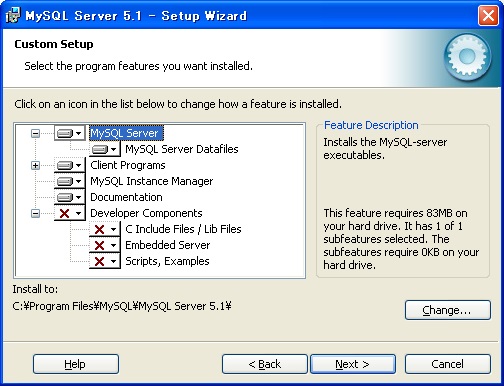The image size is (504, 386).
Task: Click the installer icon in title bar
Action: point(13,15)
